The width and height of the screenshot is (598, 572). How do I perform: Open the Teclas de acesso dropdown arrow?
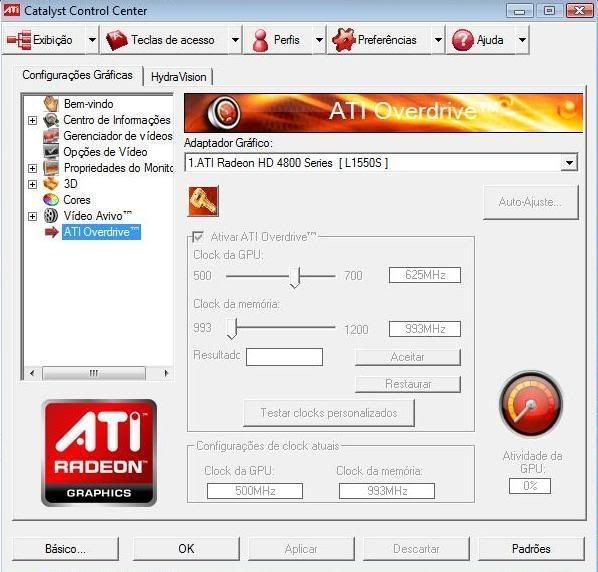coord(235,40)
